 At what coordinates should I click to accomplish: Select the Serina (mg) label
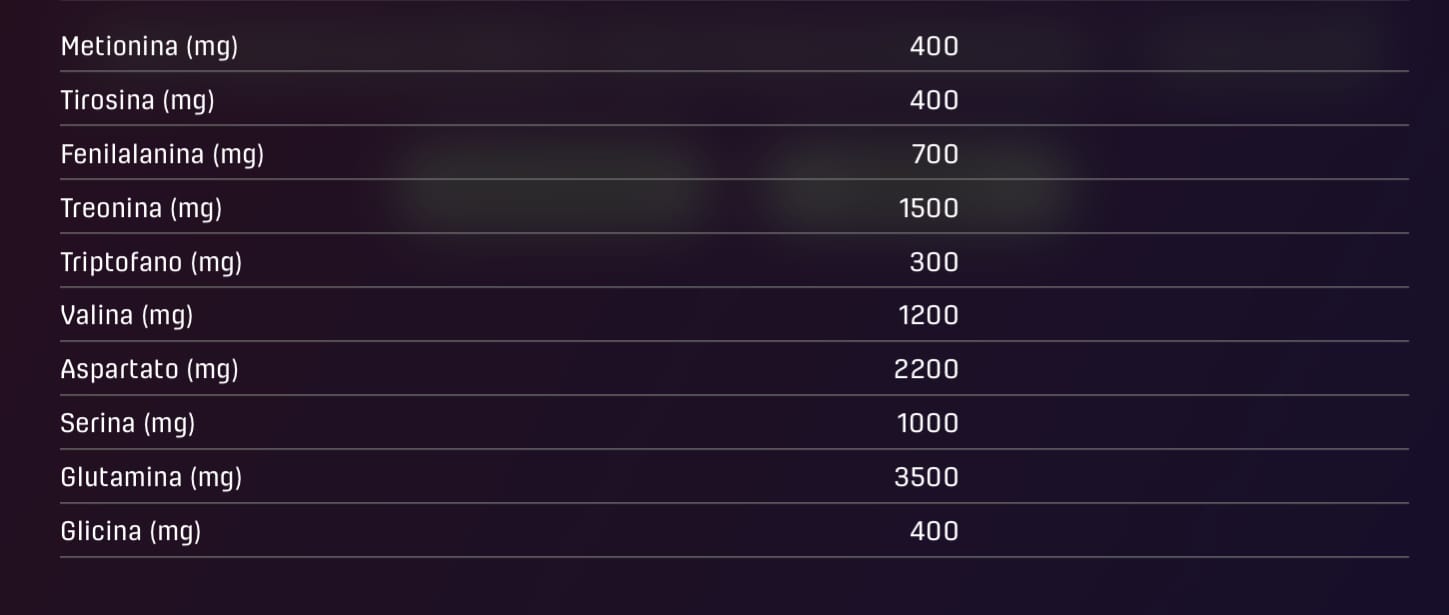click(127, 424)
